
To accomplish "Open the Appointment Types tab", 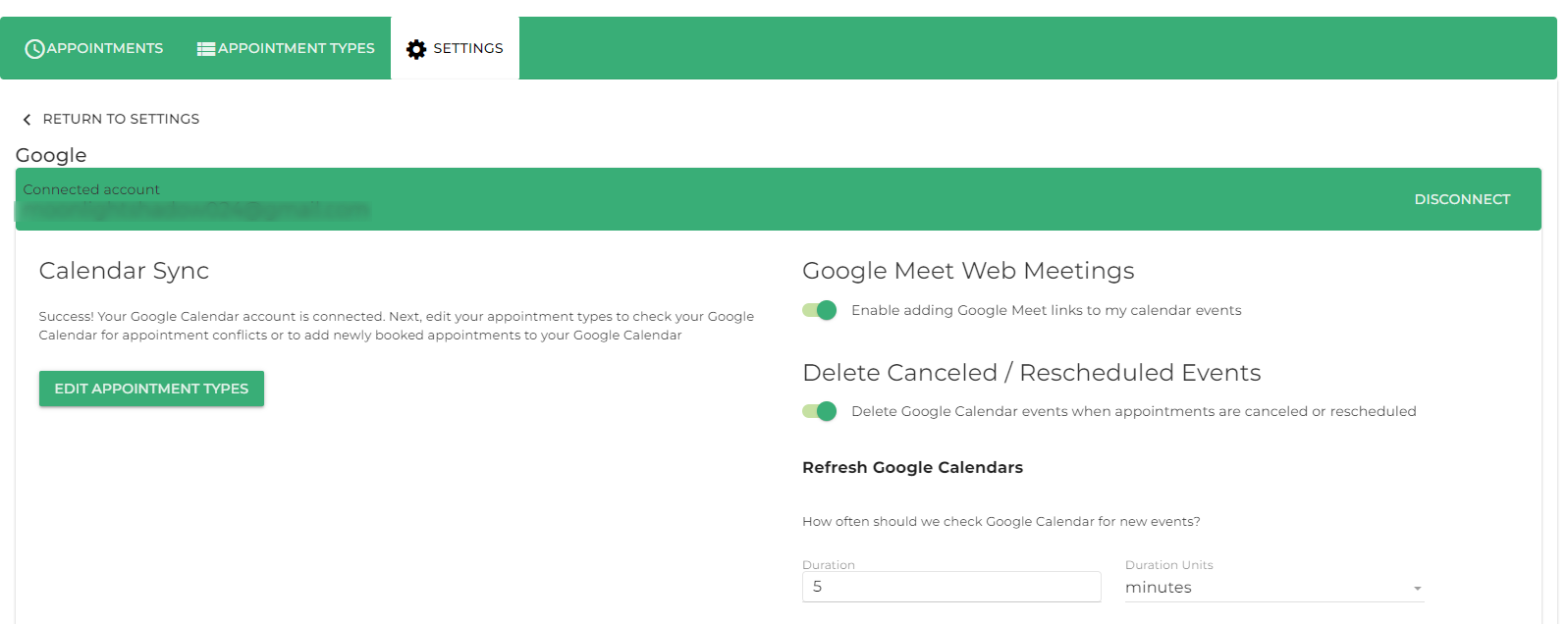I will (x=285, y=47).
